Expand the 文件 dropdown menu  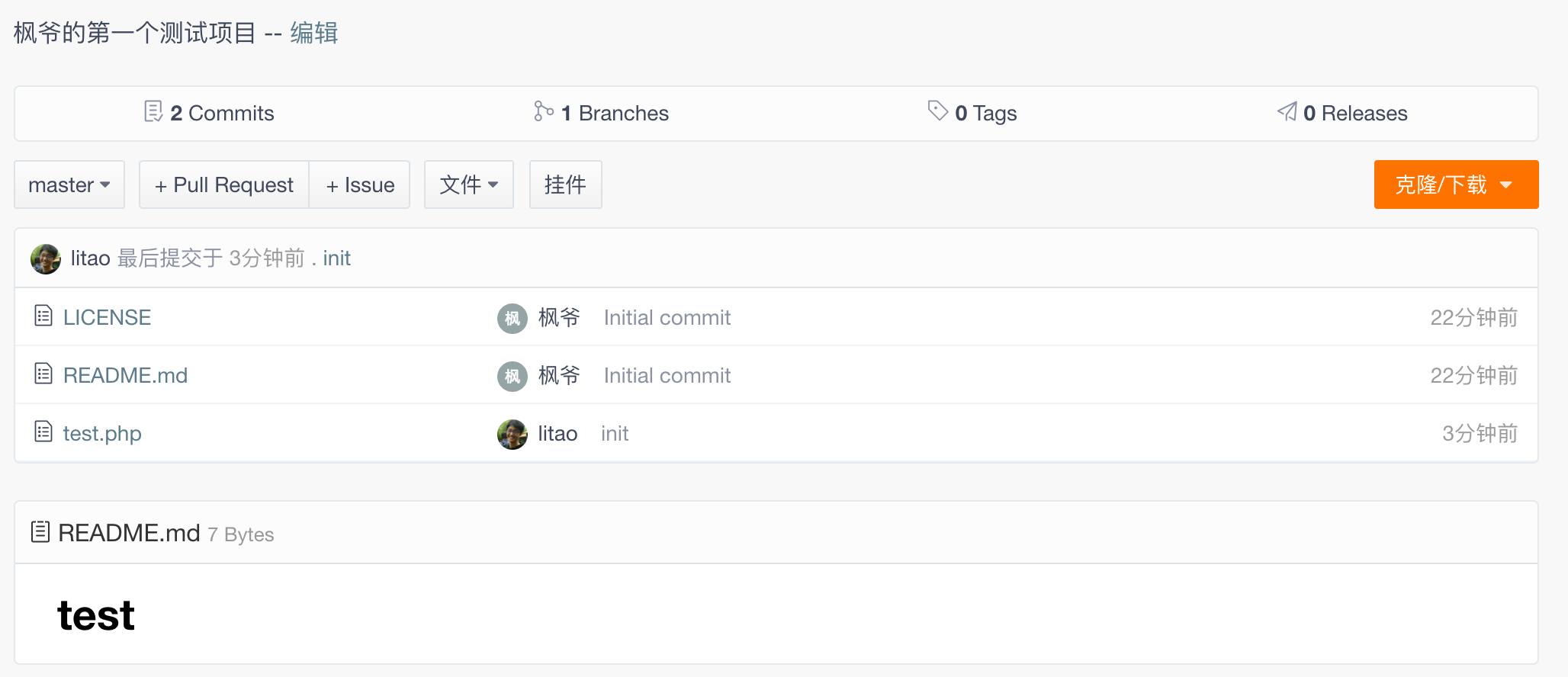tap(468, 184)
